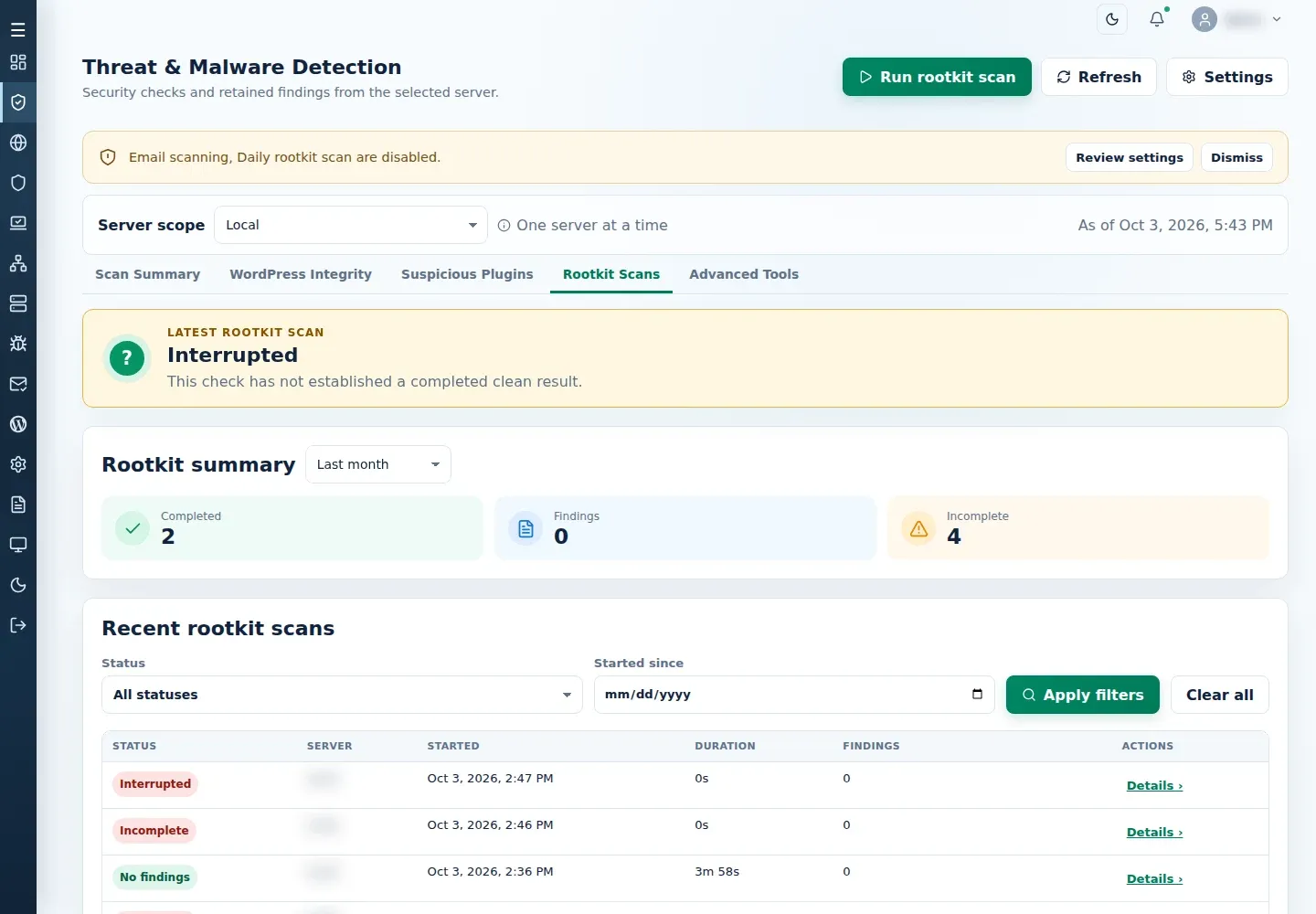This screenshot has height=914, width=1316.
Task: Click the Incomplete summary card
Action: pos(1078,528)
